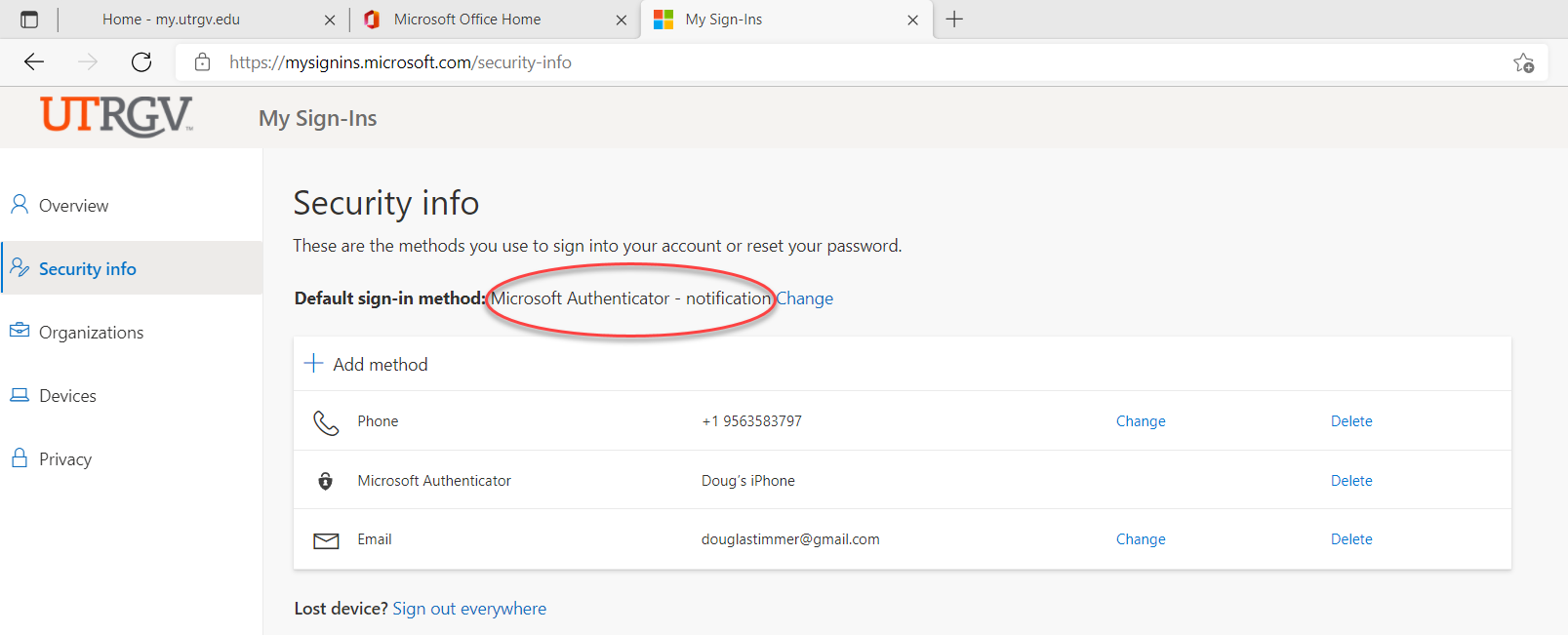Screen dimensions: 1568x635
Task: Close the Microsoft Office Home tab
Action: click(622, 20)
